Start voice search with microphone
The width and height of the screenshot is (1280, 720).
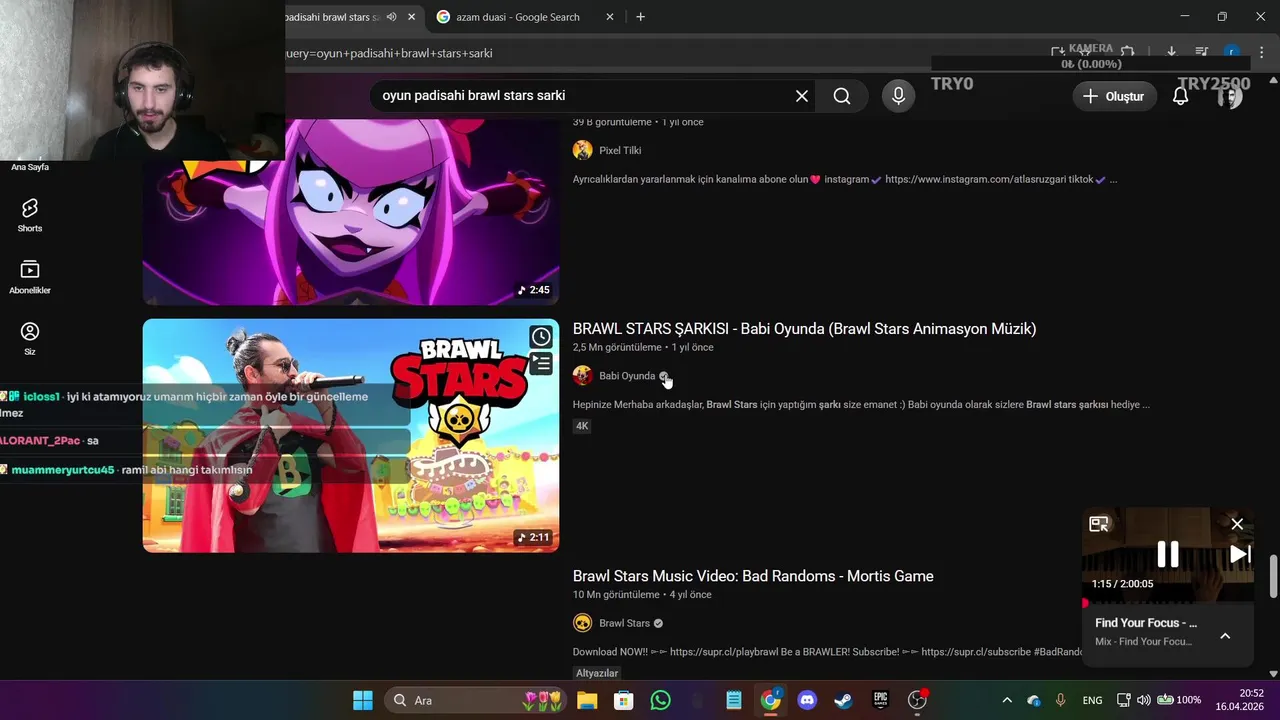pos(898,96)
